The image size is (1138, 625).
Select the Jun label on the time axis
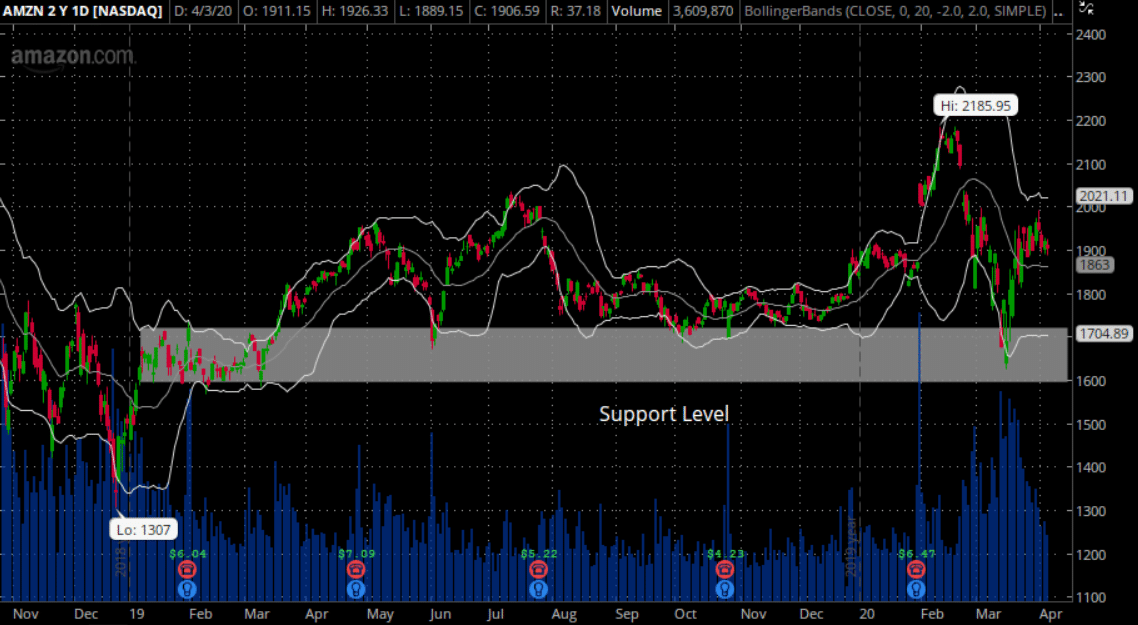(x=440, y=614)
